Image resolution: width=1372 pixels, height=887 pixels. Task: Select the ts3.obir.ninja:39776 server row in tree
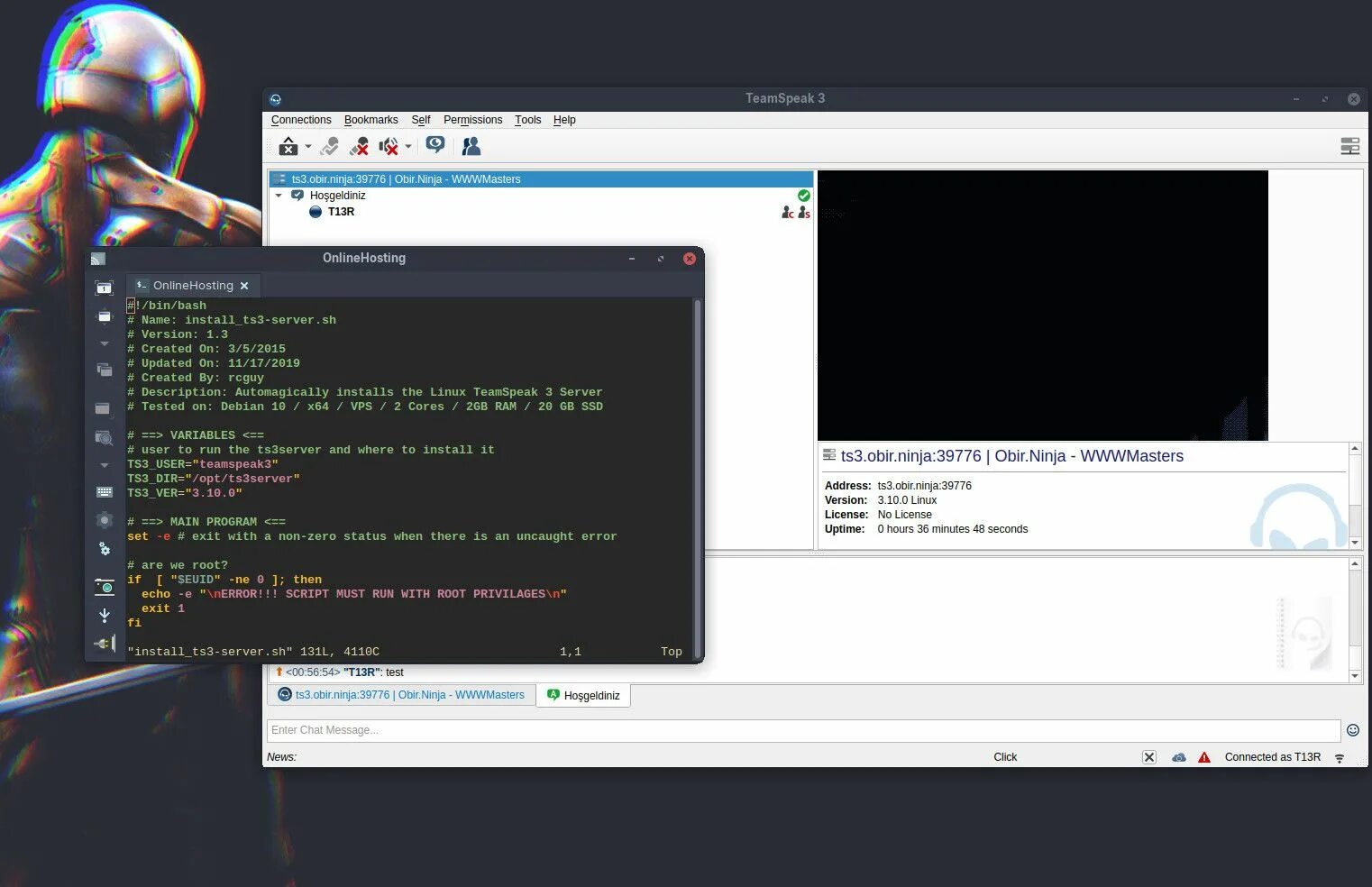[541, 179]
